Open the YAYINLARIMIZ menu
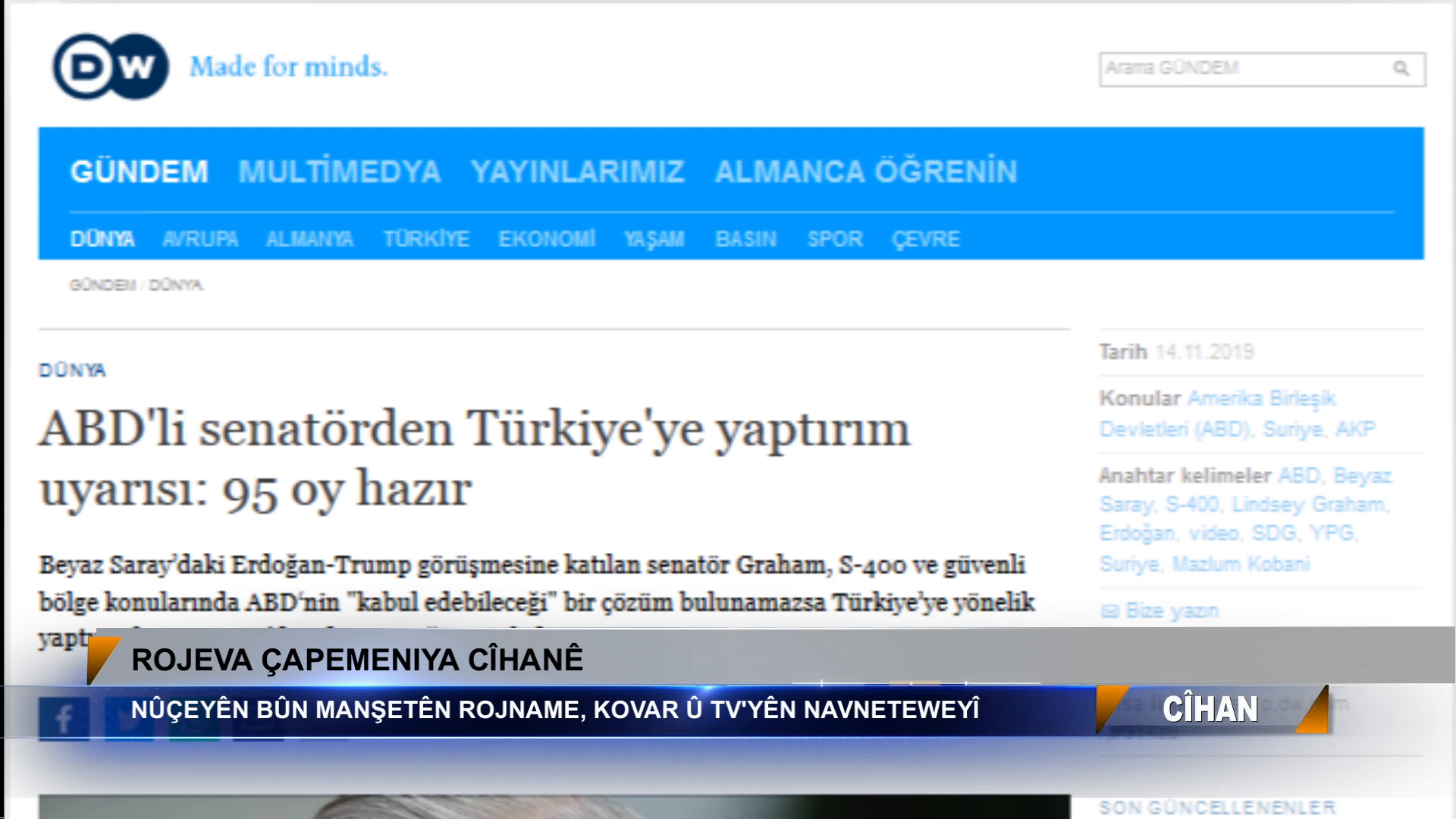Screen dimensions: 1456x819 577,171
